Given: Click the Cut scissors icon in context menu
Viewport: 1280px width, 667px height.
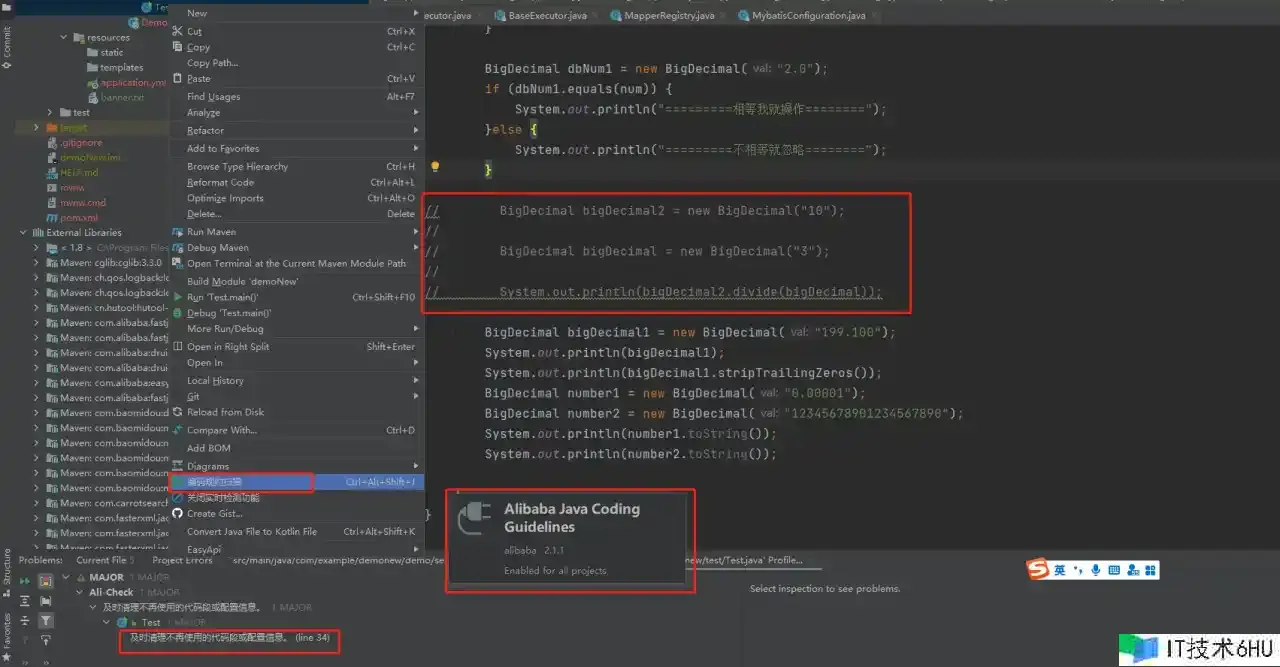Looking at the screenshot, I should click(x=178, y=31).
